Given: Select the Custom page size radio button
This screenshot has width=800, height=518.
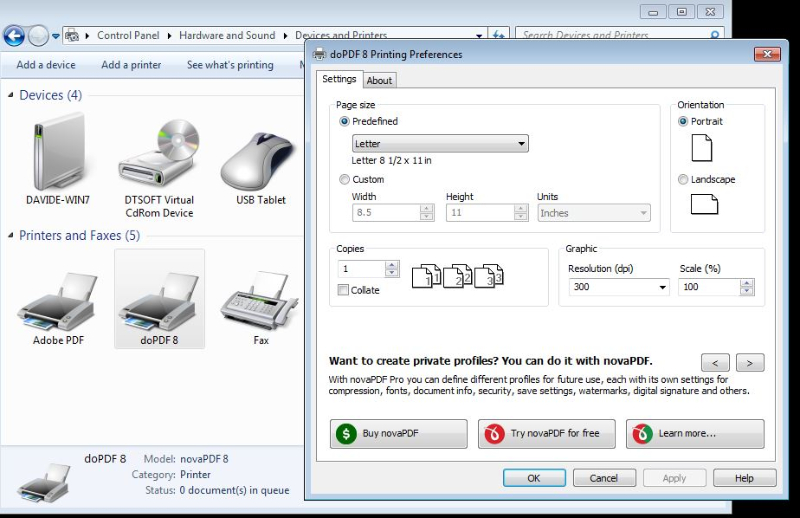Looking at the screenshot, I should tap(345, 180).
